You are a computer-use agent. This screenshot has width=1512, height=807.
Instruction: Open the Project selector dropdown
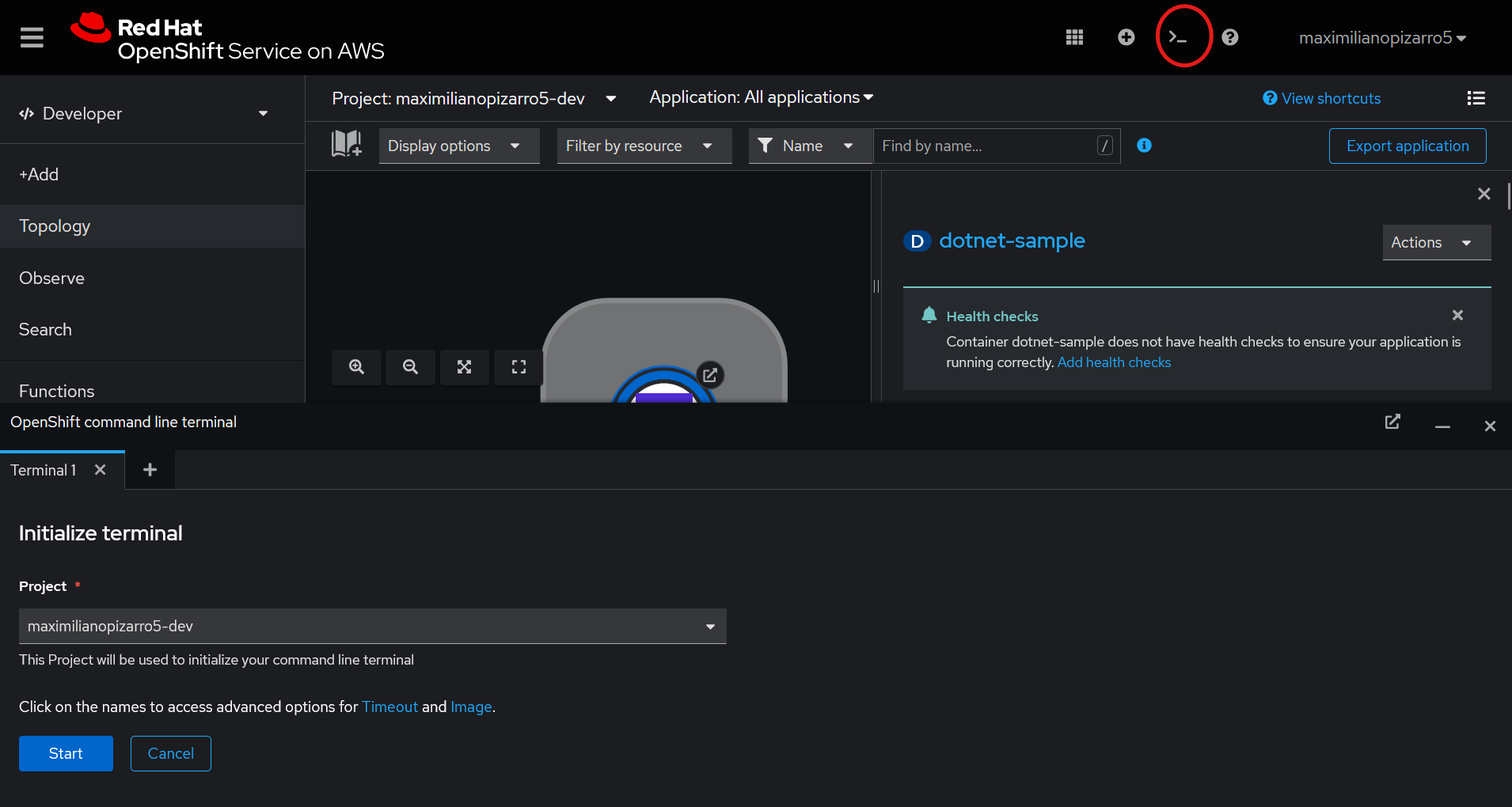tap(473, 98)
